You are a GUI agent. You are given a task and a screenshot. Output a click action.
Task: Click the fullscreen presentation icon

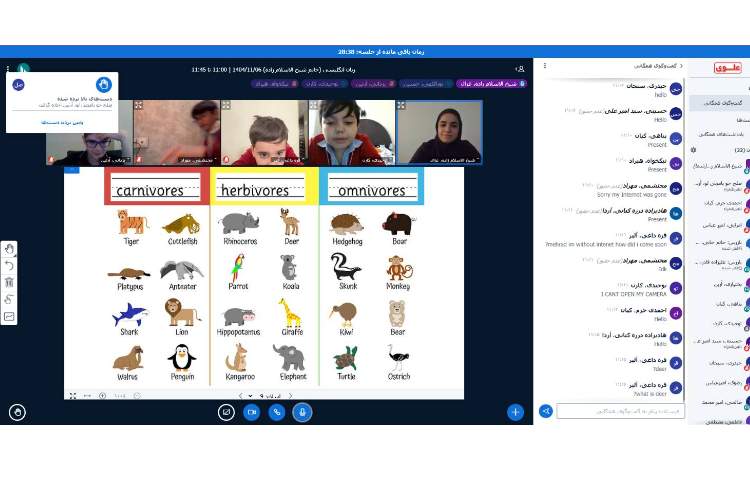(x=73, y=396)
